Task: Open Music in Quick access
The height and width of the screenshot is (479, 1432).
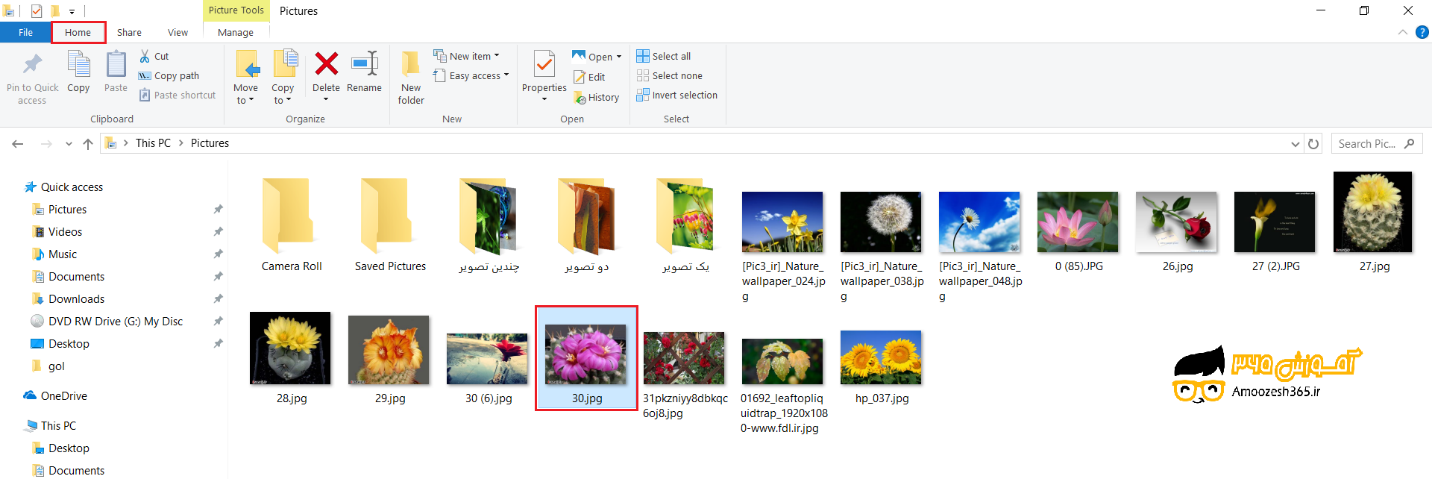Action: (x=62, y=254)
